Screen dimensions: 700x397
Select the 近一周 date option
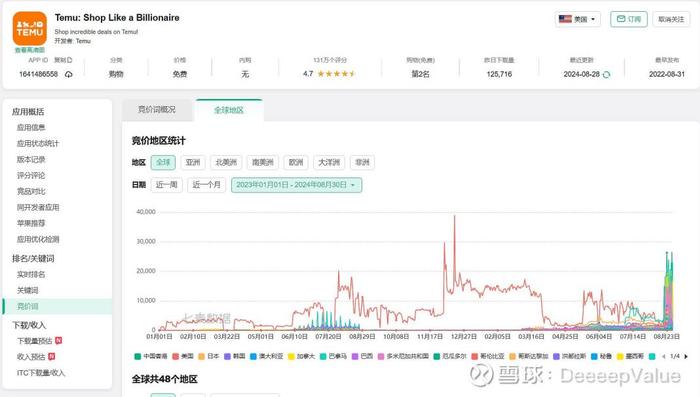167,185
